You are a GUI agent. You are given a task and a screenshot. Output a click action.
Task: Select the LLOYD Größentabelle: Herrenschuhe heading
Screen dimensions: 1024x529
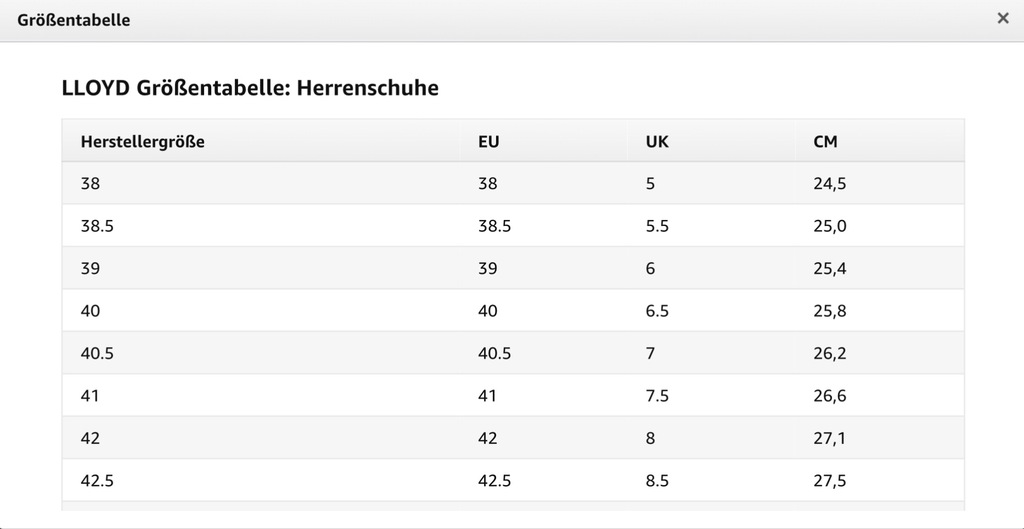coord(250,88)
